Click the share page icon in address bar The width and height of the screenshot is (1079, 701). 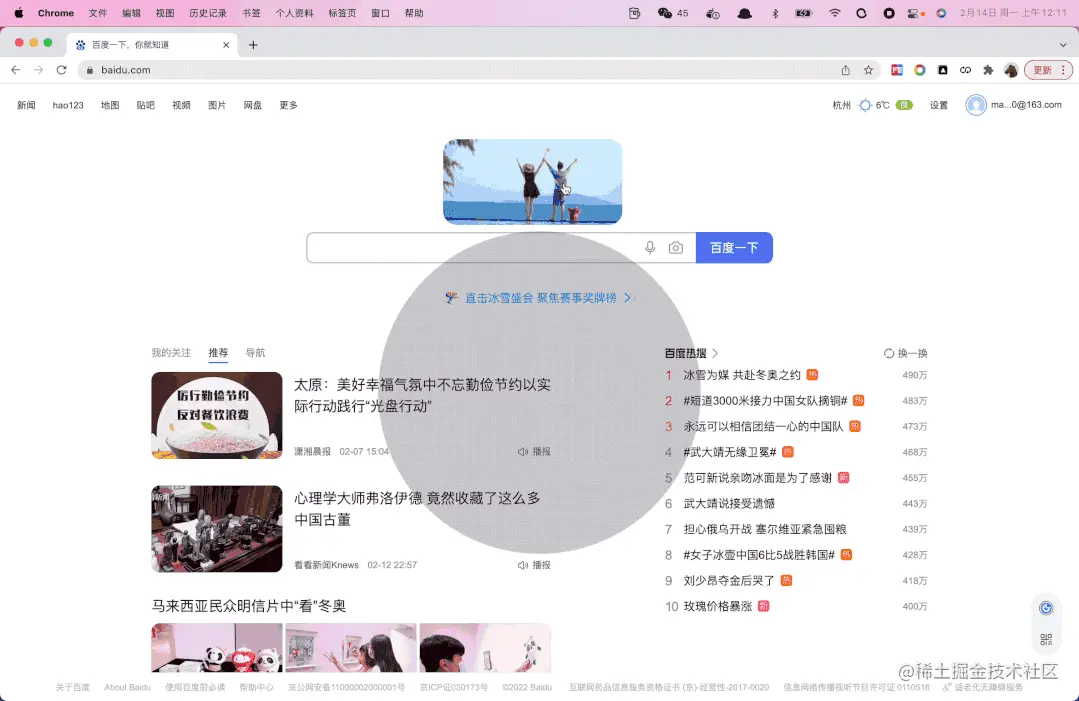846,70
